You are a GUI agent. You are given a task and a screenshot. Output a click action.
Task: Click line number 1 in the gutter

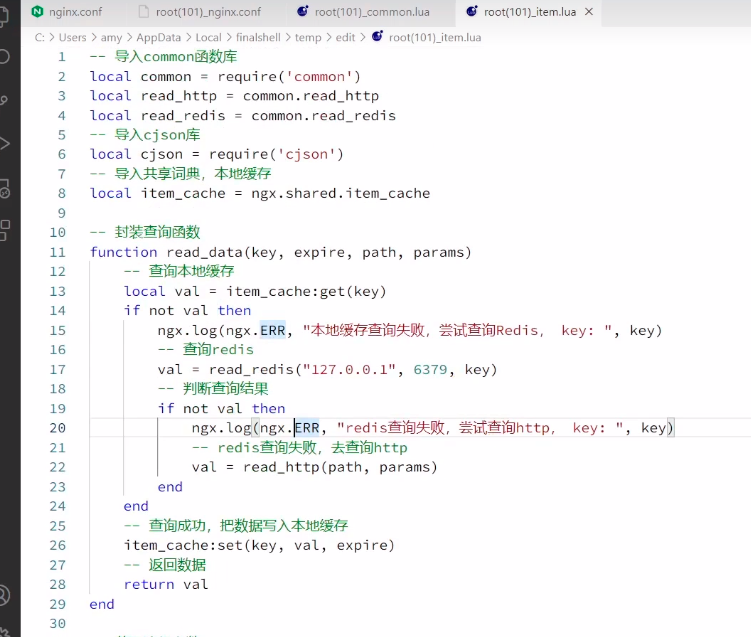pyautogui.click(x=62, y=57)
